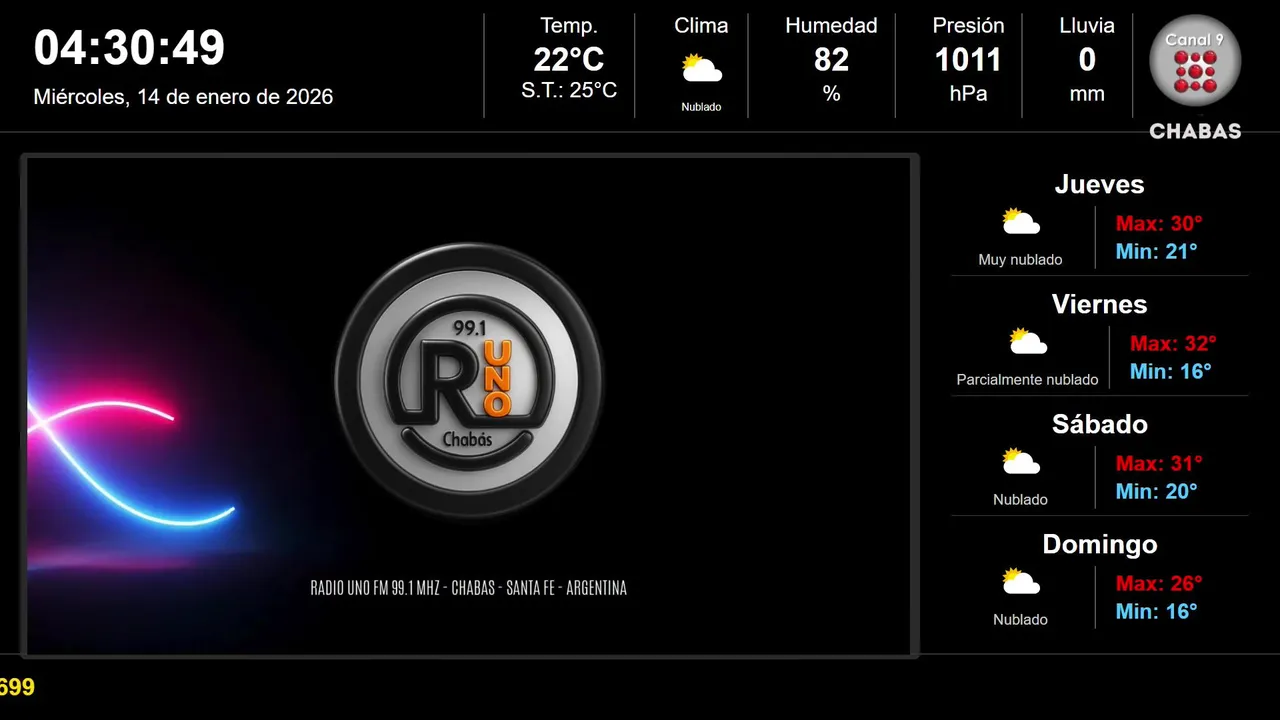Click the current Clima cloudy weather icon
The height and width of the screenshot is (720, 1280).
[701, 69]
